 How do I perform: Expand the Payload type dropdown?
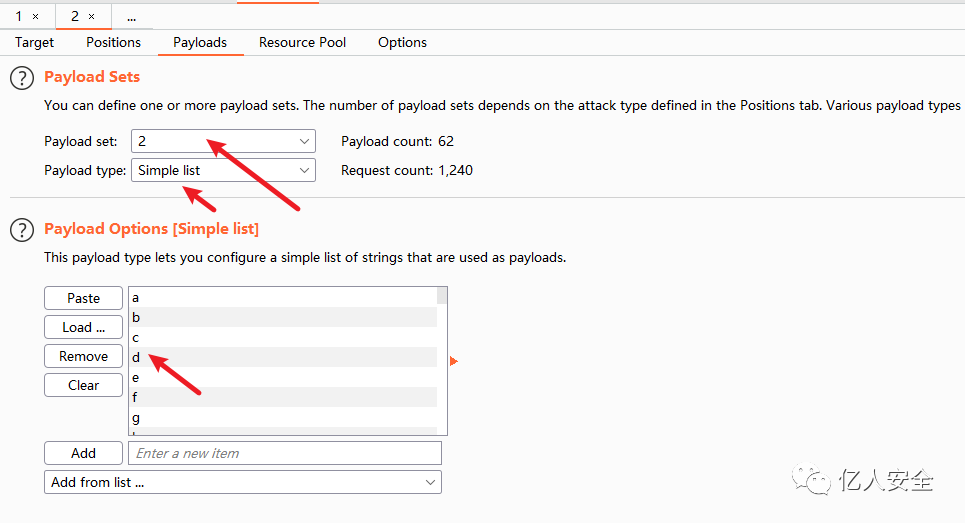pyautogui.click(x=223, y=170)
